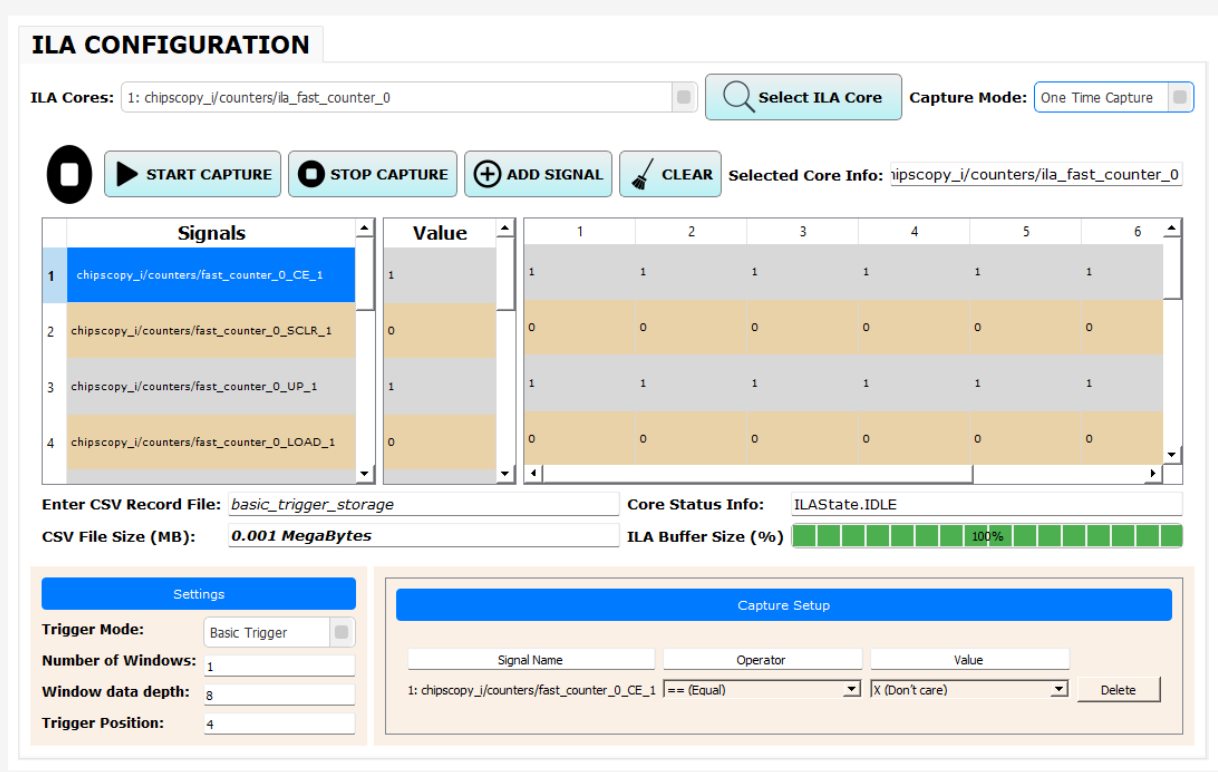Open the Operator == (Equal) dropdown

point(851,689)
